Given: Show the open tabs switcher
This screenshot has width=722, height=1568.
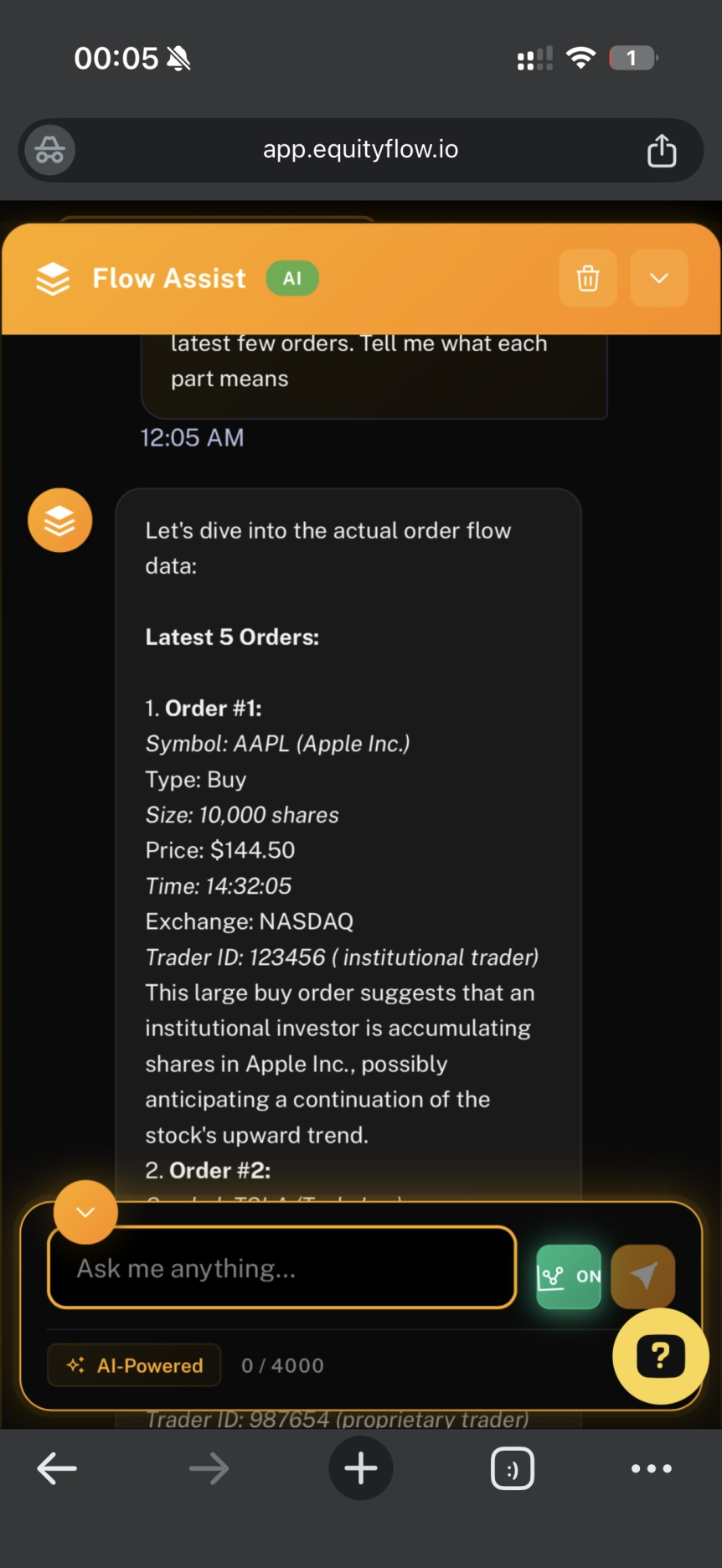Looking at the screenshot, I should [512, 1468].
